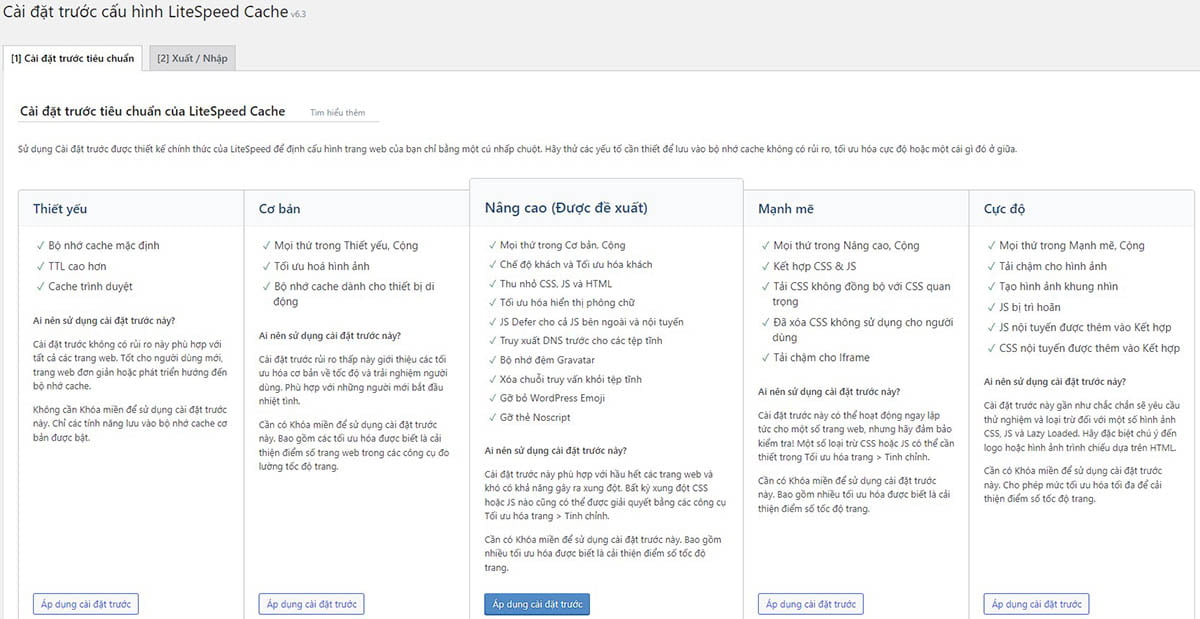Click the heading Cài đặt trước tiêu chuẩn của LiteSpeed Cache
This screenshot has height=619, width=1200.
tap(153, 112)
